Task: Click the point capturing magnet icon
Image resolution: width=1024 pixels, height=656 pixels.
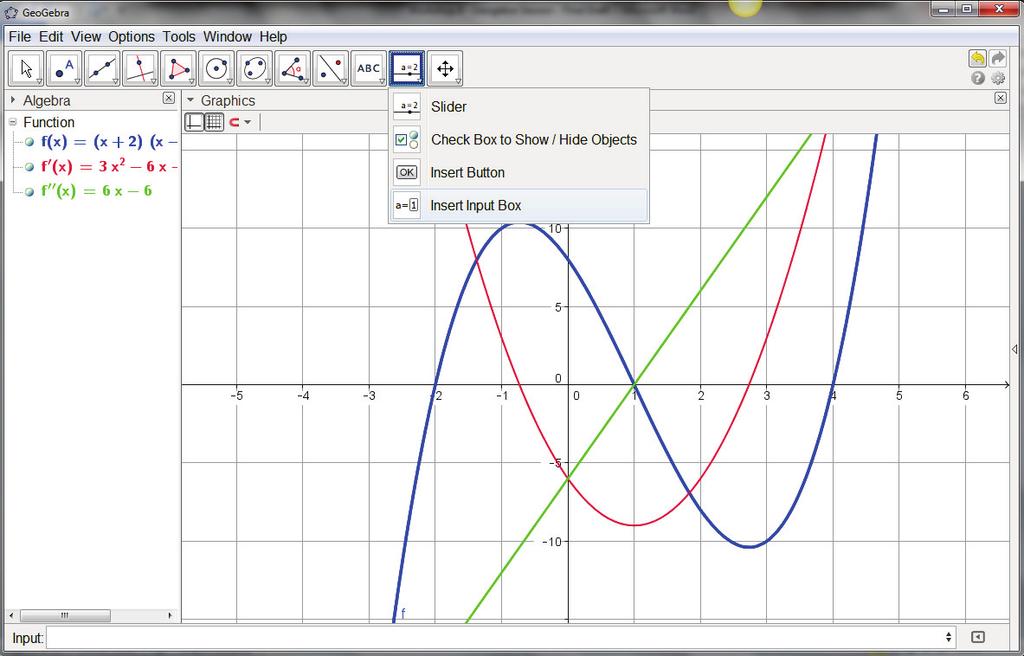Action: 234,122
